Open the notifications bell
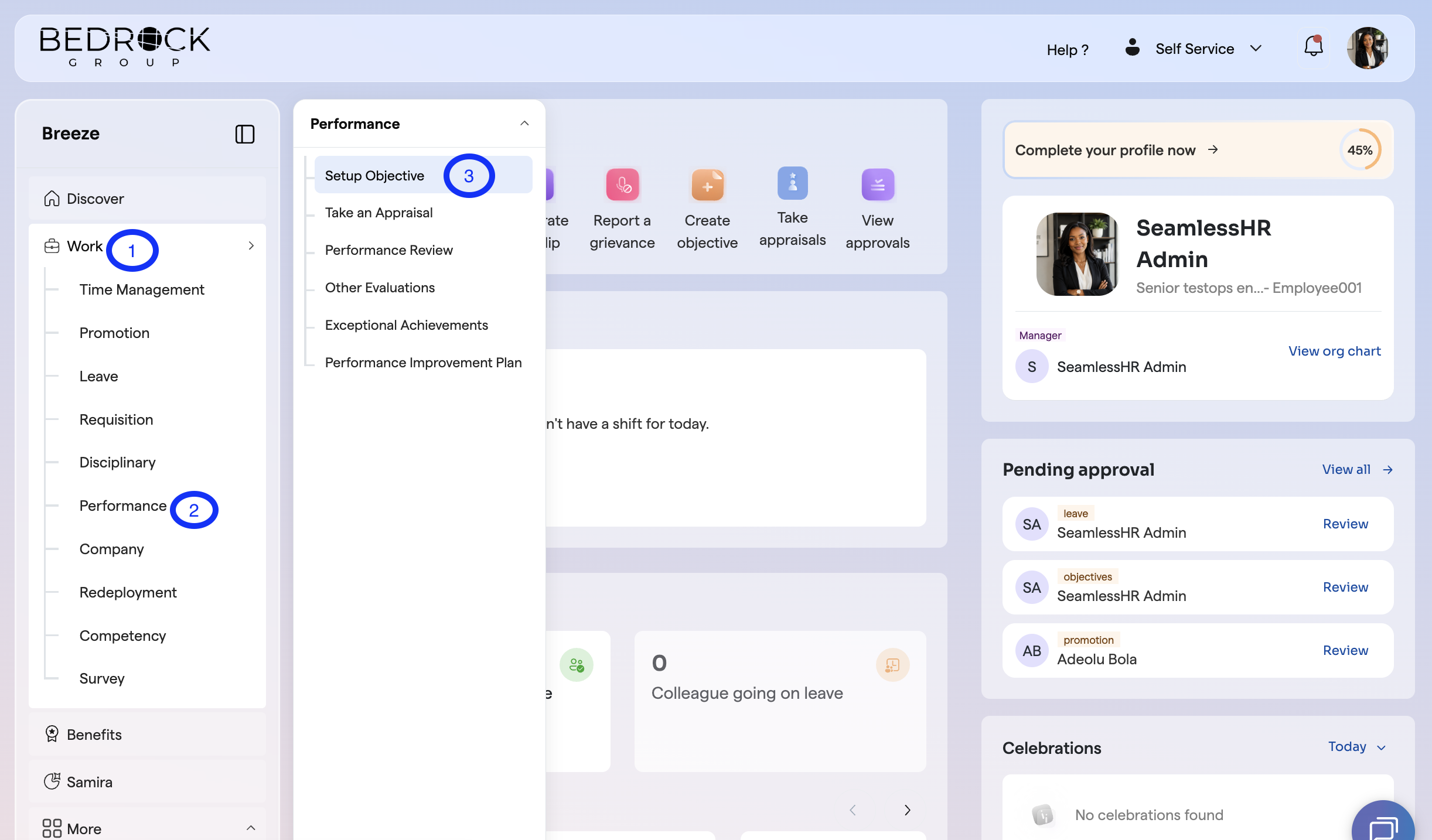The image size is (1432, 840). pos(1313,47)
